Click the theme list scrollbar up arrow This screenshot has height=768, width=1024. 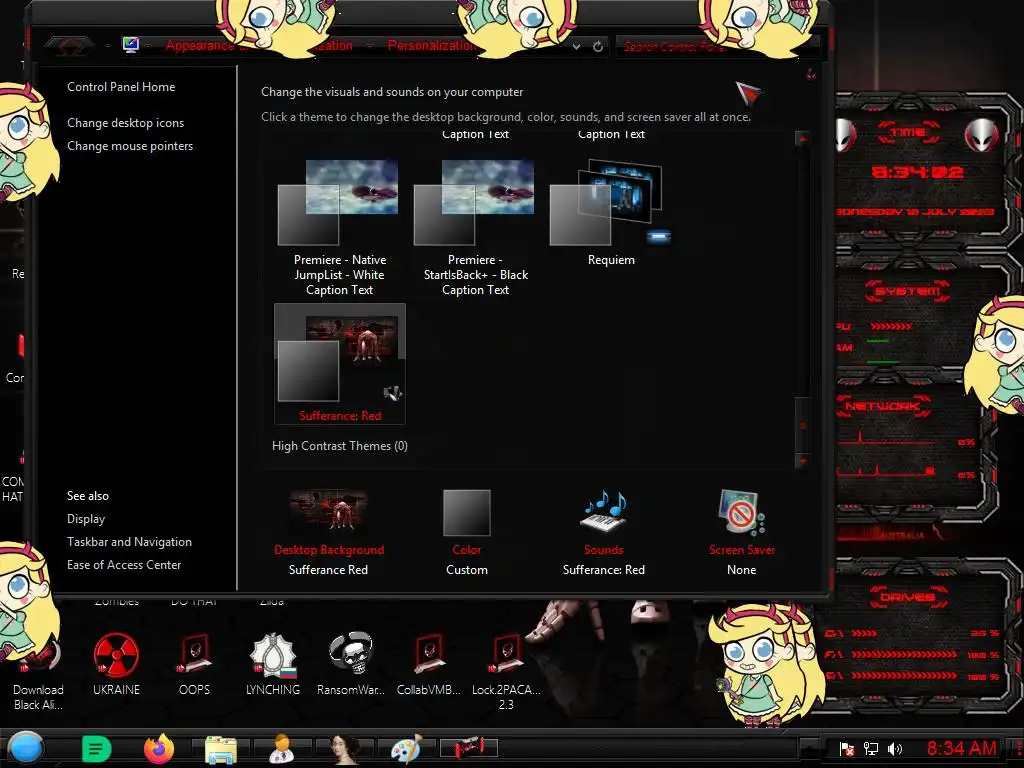pos(803,138)
